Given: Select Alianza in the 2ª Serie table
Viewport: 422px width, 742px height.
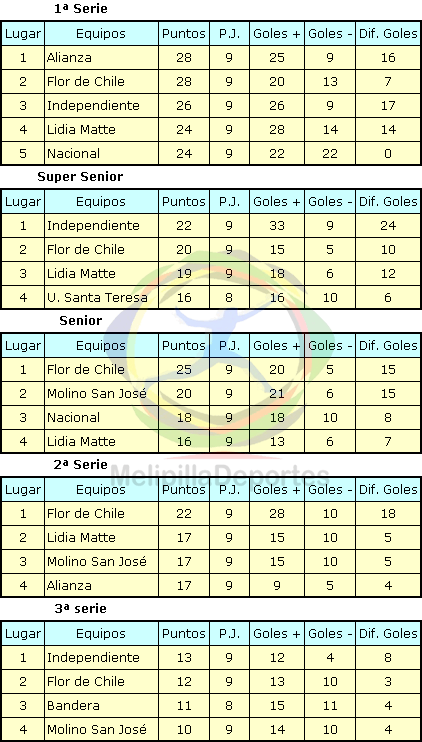Looking at the screenshot, I should (69, 585).
